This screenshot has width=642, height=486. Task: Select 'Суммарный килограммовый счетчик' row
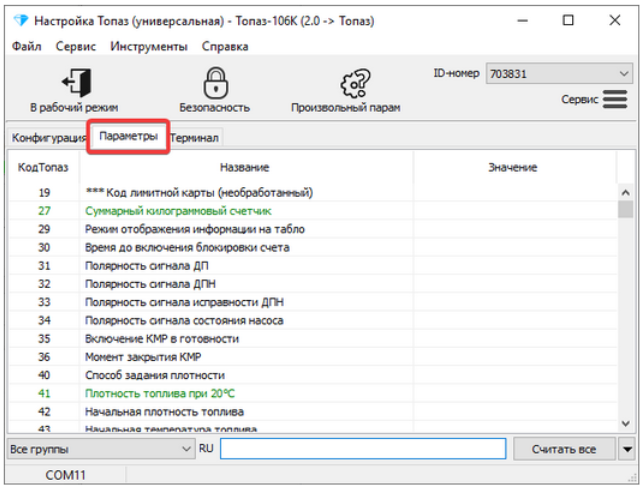coord(313,211)
